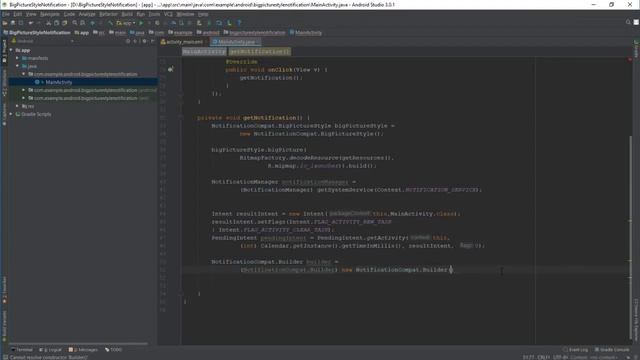Viewport: 640px width, 360px height.
Task: Open the Refactor menu
Action: (108, 14)
